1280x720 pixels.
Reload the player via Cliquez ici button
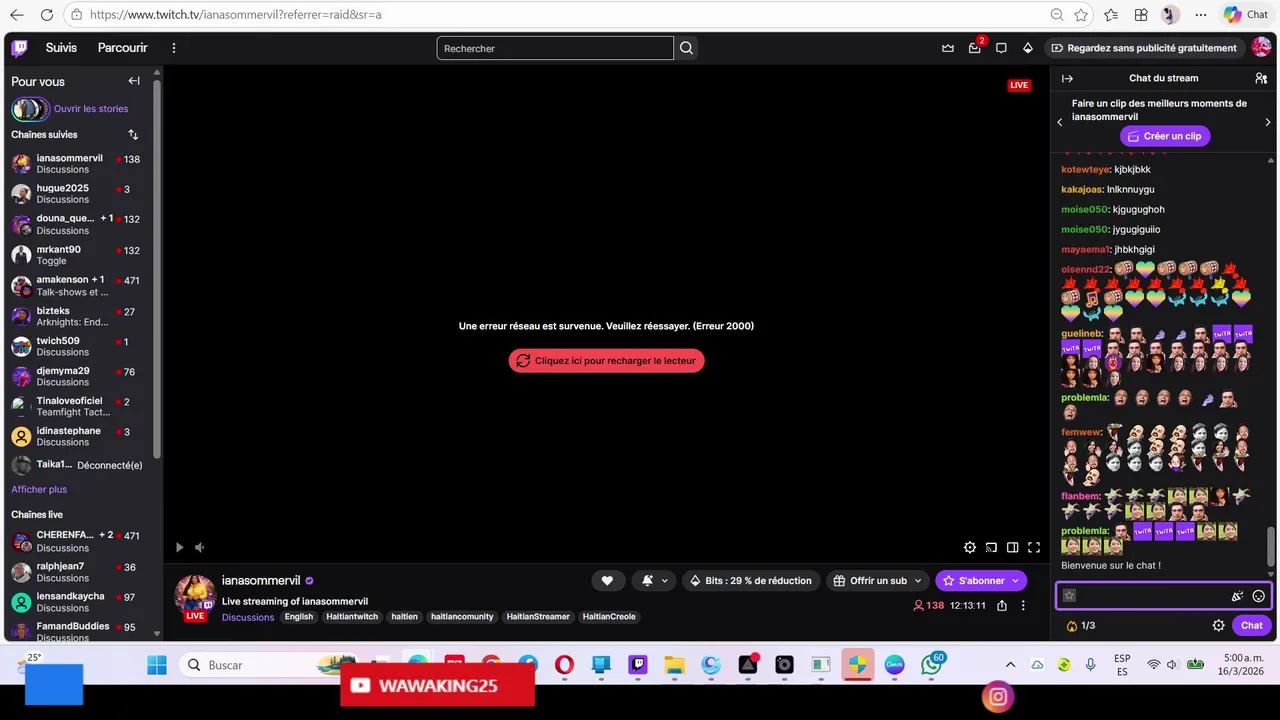pyautogui.click(x=606, y=361)
